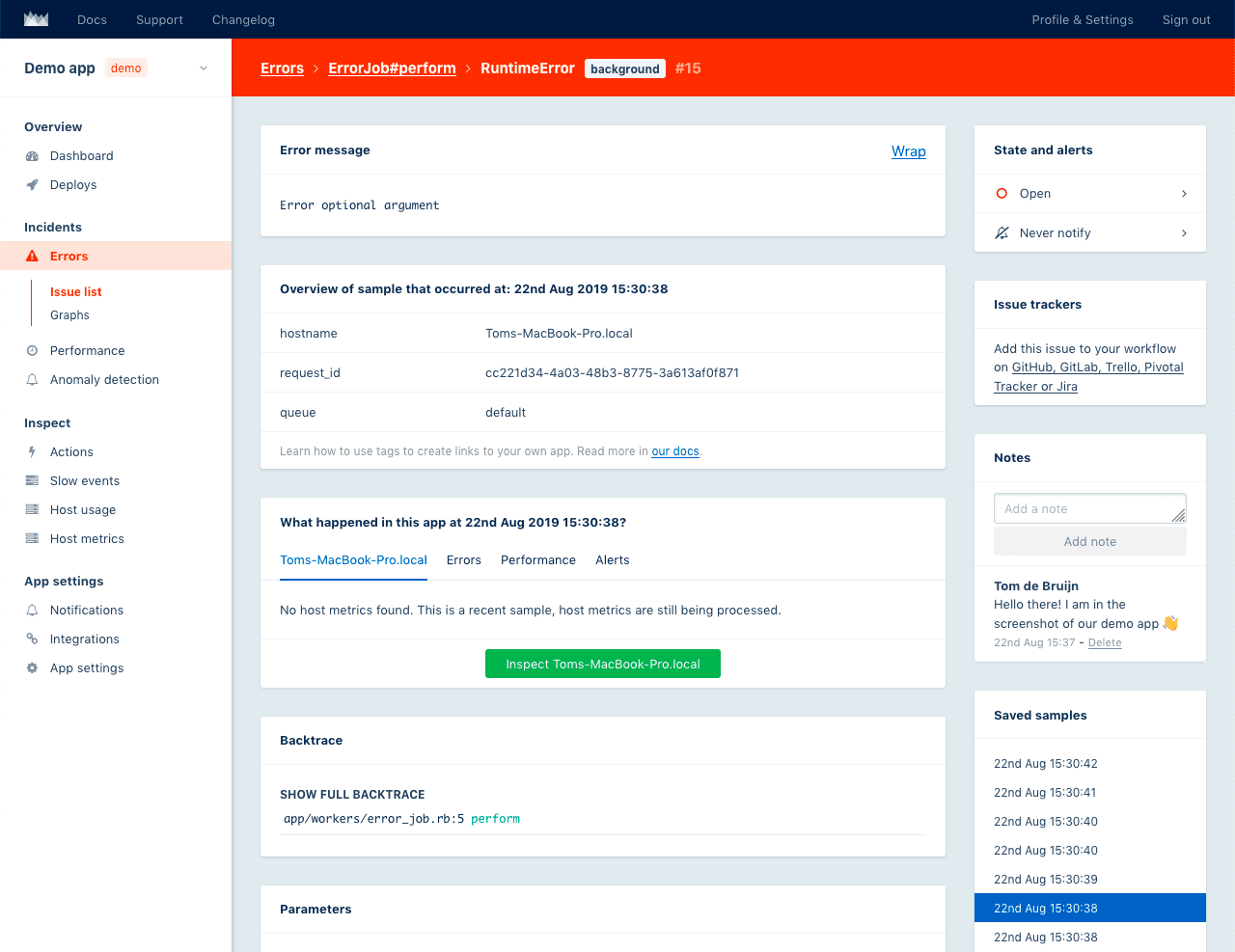Click the AppSignal logo icon

(36, 19)
